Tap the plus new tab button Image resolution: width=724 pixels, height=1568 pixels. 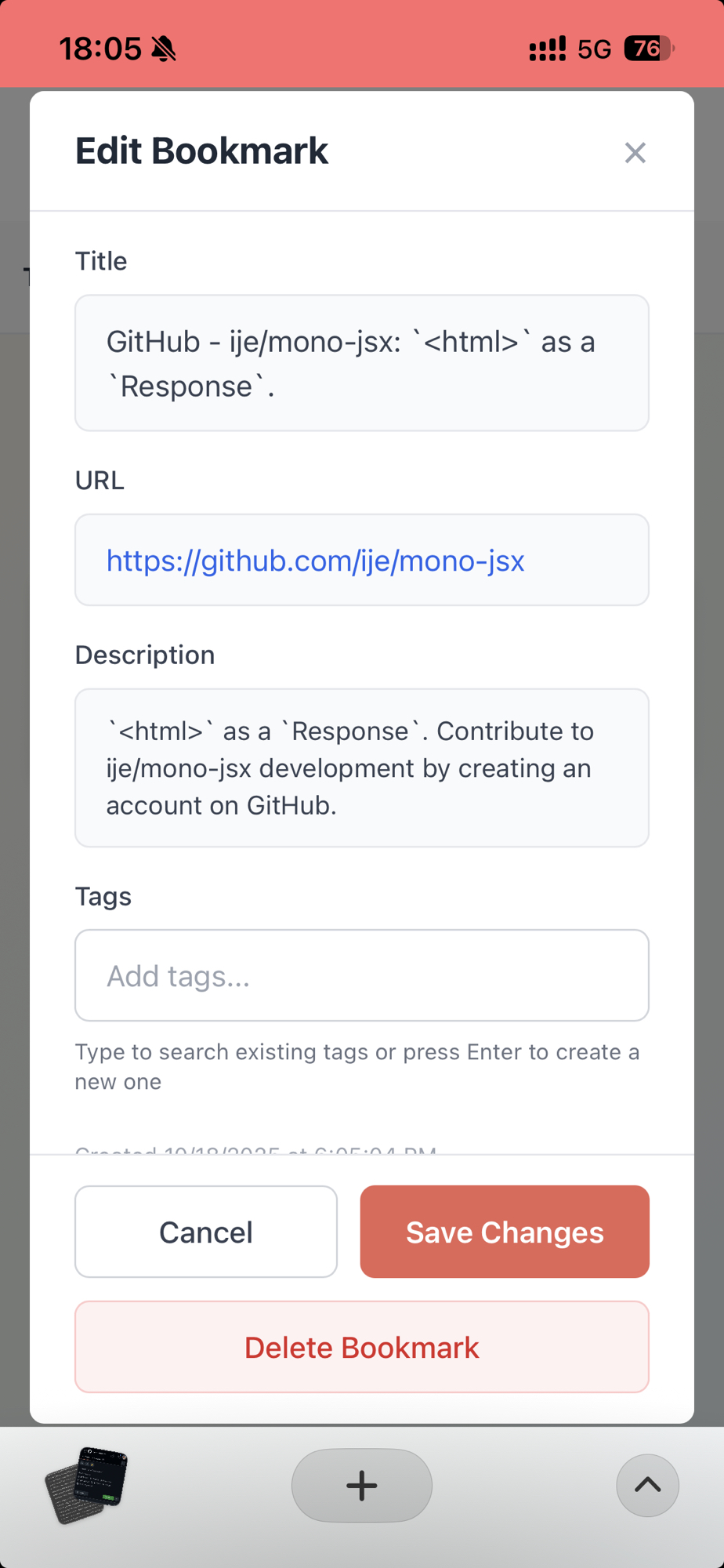click(361, 1485)
